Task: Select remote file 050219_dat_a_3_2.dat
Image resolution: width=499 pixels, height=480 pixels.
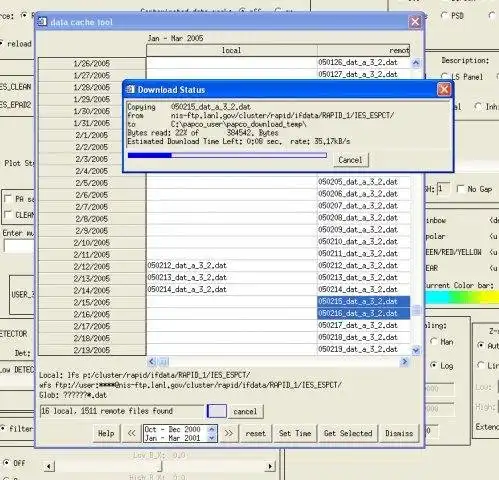Action: coord(363,349)
